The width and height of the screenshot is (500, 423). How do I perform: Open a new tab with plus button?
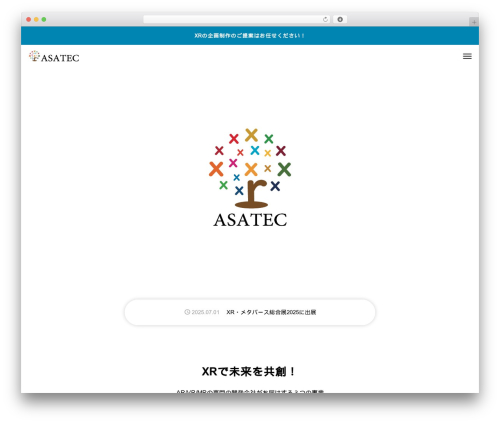coord(474,22)
